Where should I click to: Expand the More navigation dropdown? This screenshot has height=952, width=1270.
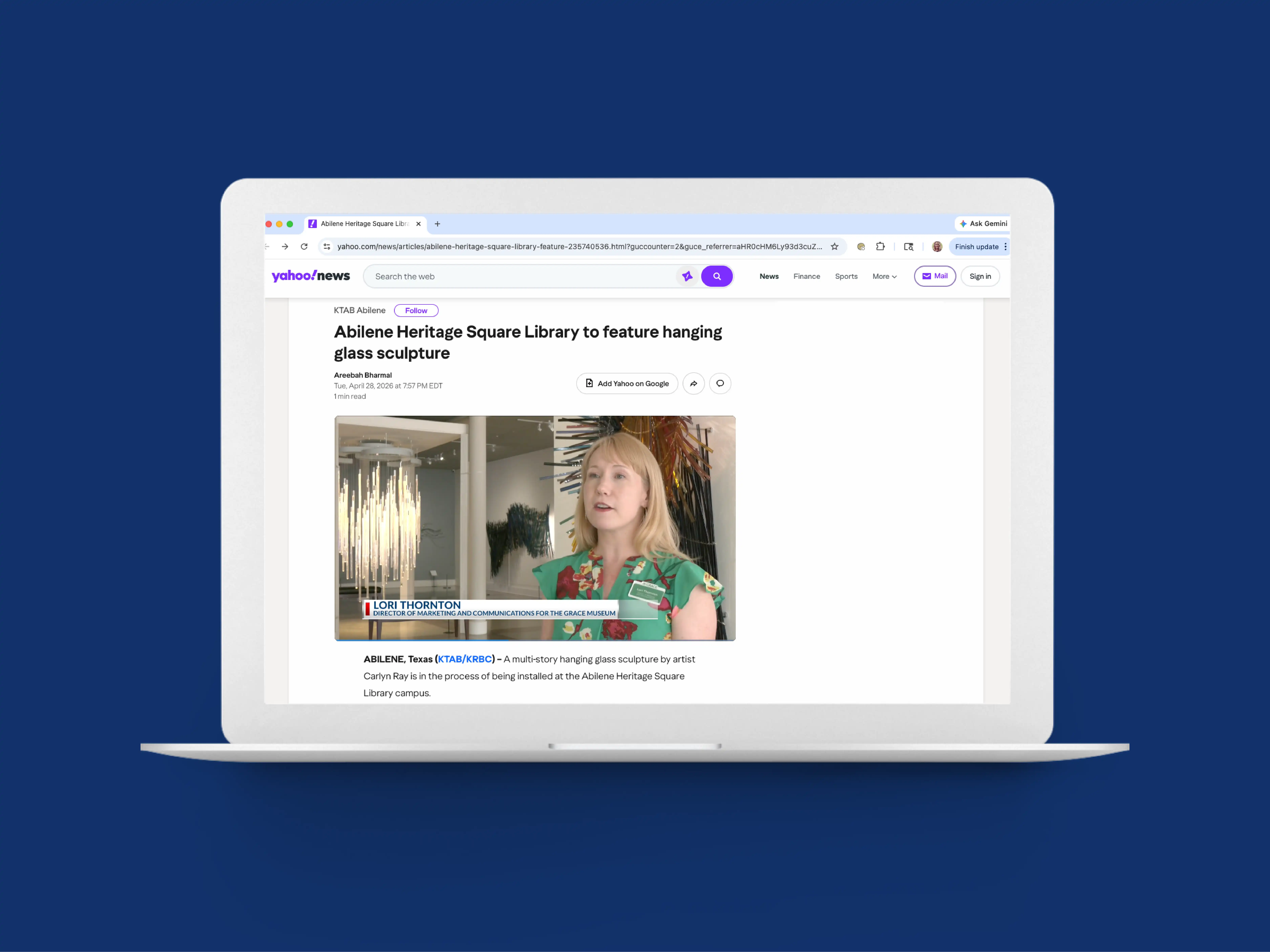[x=885, y=277]
